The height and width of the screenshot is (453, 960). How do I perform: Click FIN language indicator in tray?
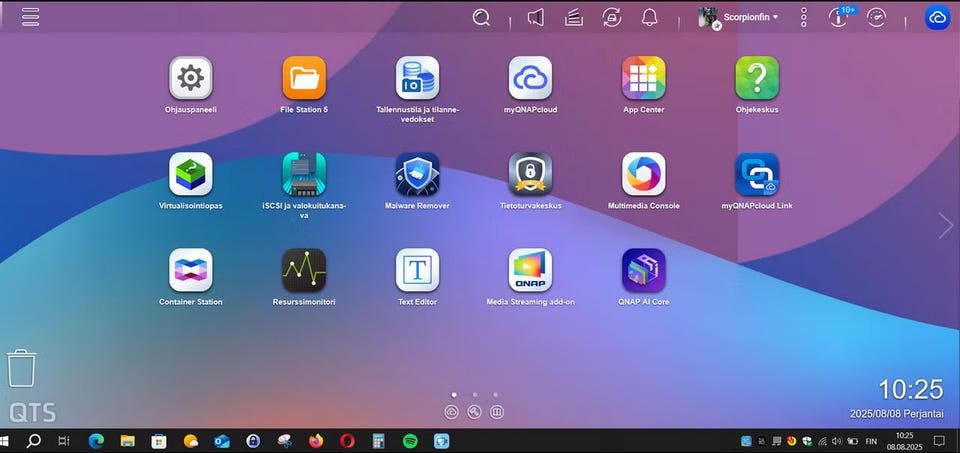pyautogui.click(x=871, y=441)
